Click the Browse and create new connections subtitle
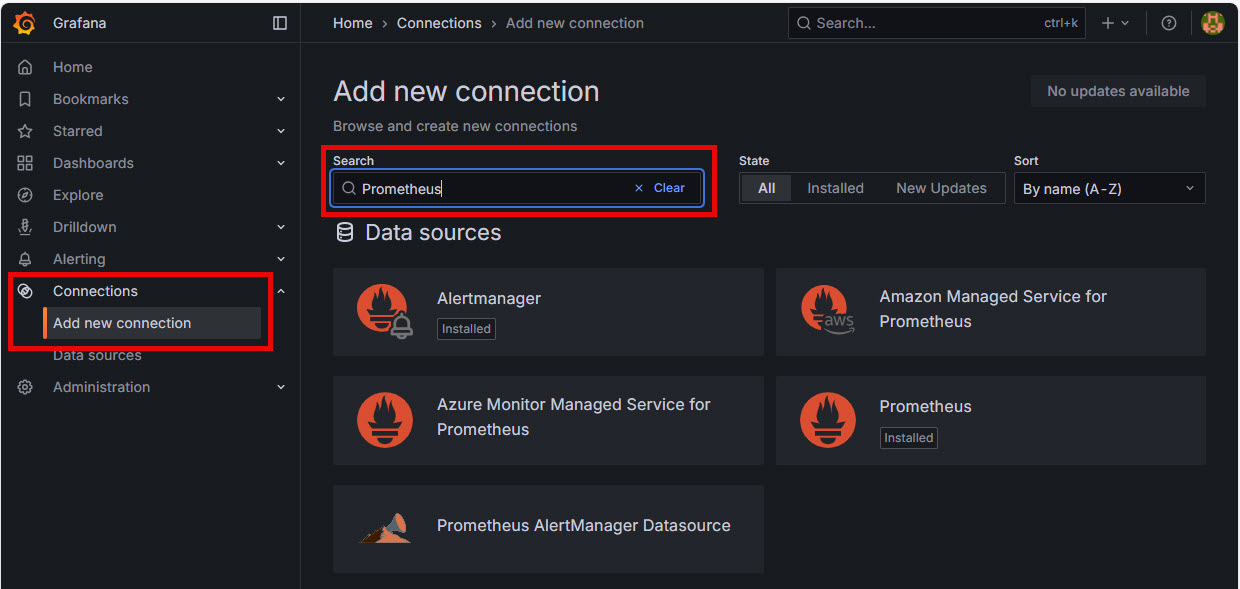Screen dimensions: 1240x589 pyautogui.click(x=455, y=126)
